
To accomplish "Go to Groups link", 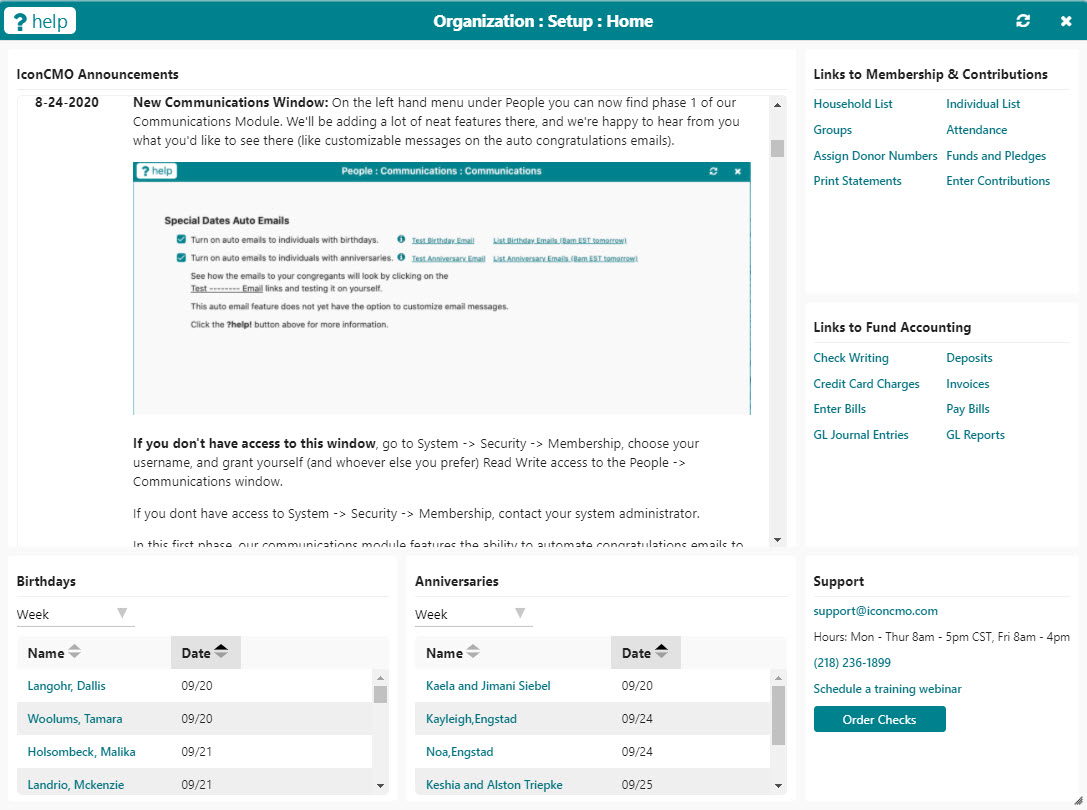I will (x=833, y=130).
